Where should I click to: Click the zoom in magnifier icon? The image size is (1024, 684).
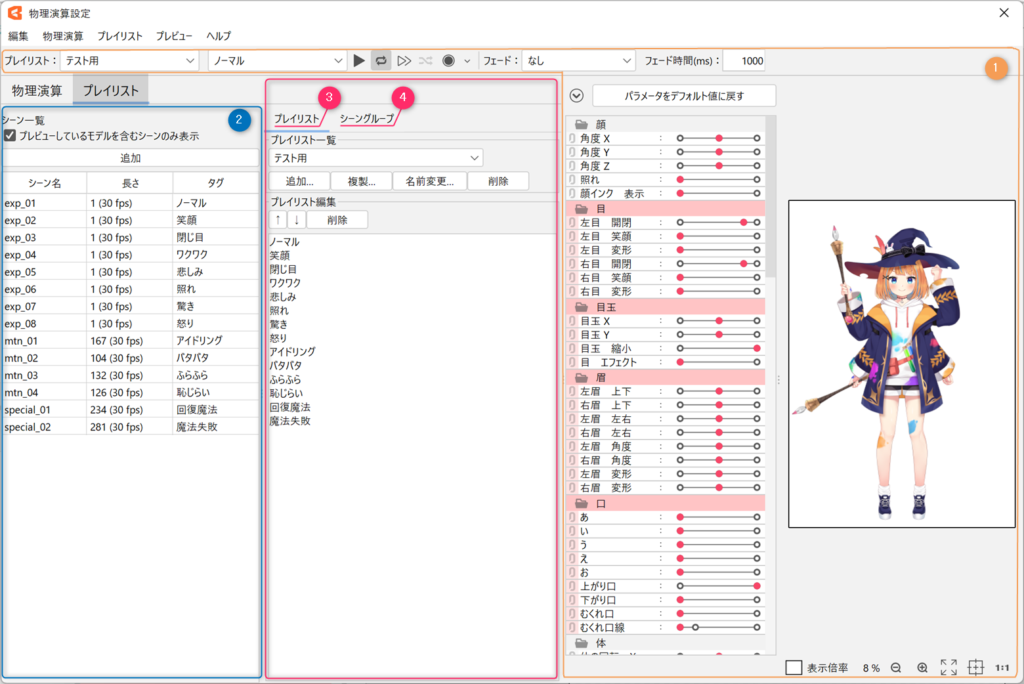pyautogui.click(x=922, y=667)
